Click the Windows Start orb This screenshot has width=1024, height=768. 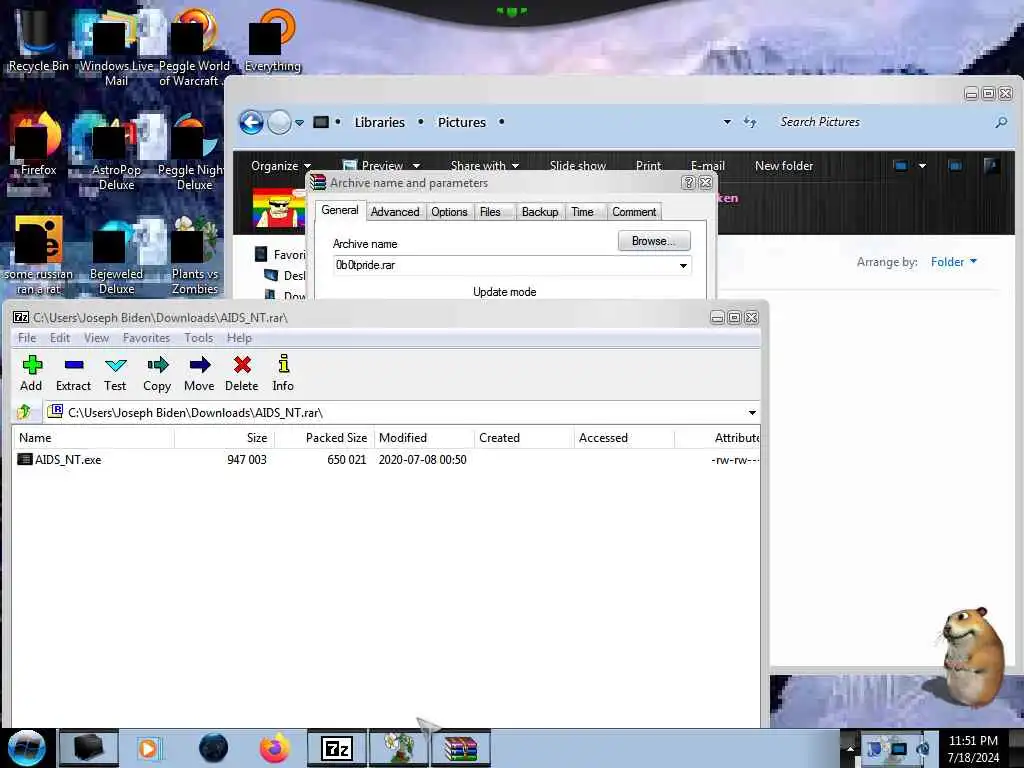[x=26, y=748]
